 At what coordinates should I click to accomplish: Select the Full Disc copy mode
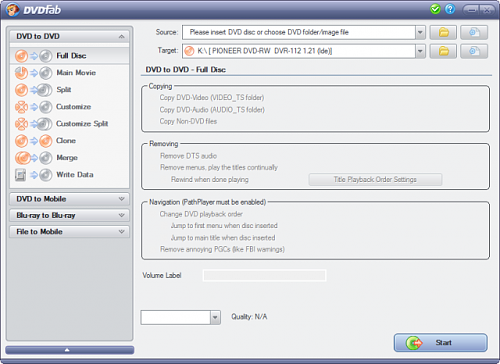tap(70, 56)
